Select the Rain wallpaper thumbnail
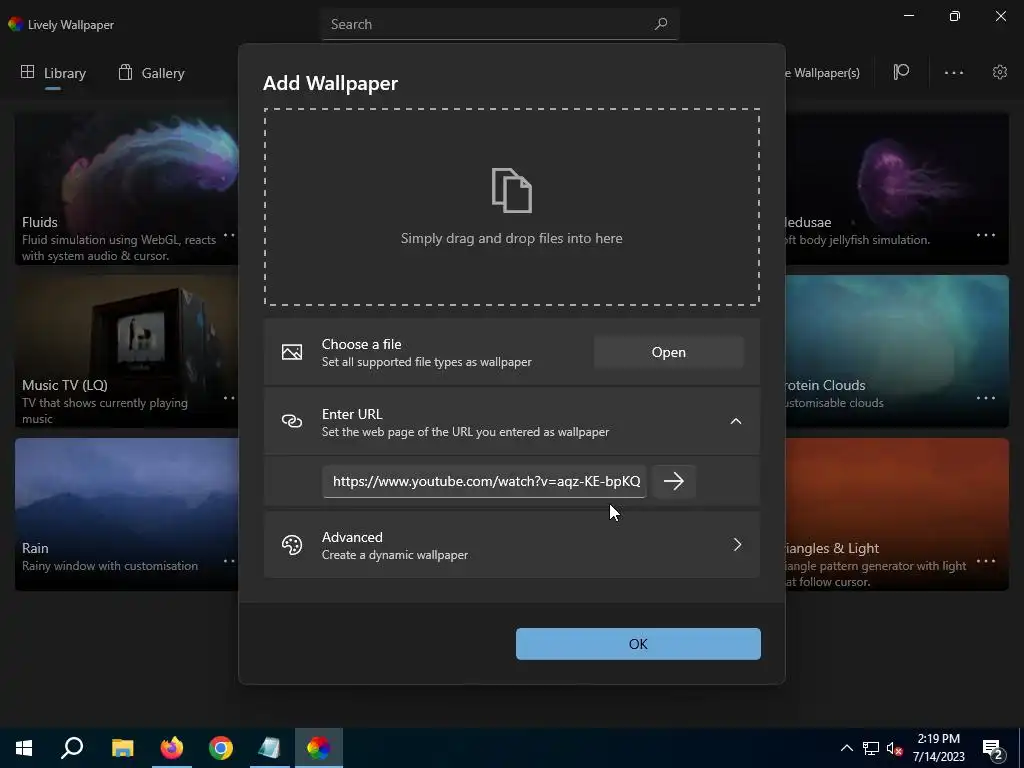This screenshot has height=768, width=1024. click(x=127, y=514)
